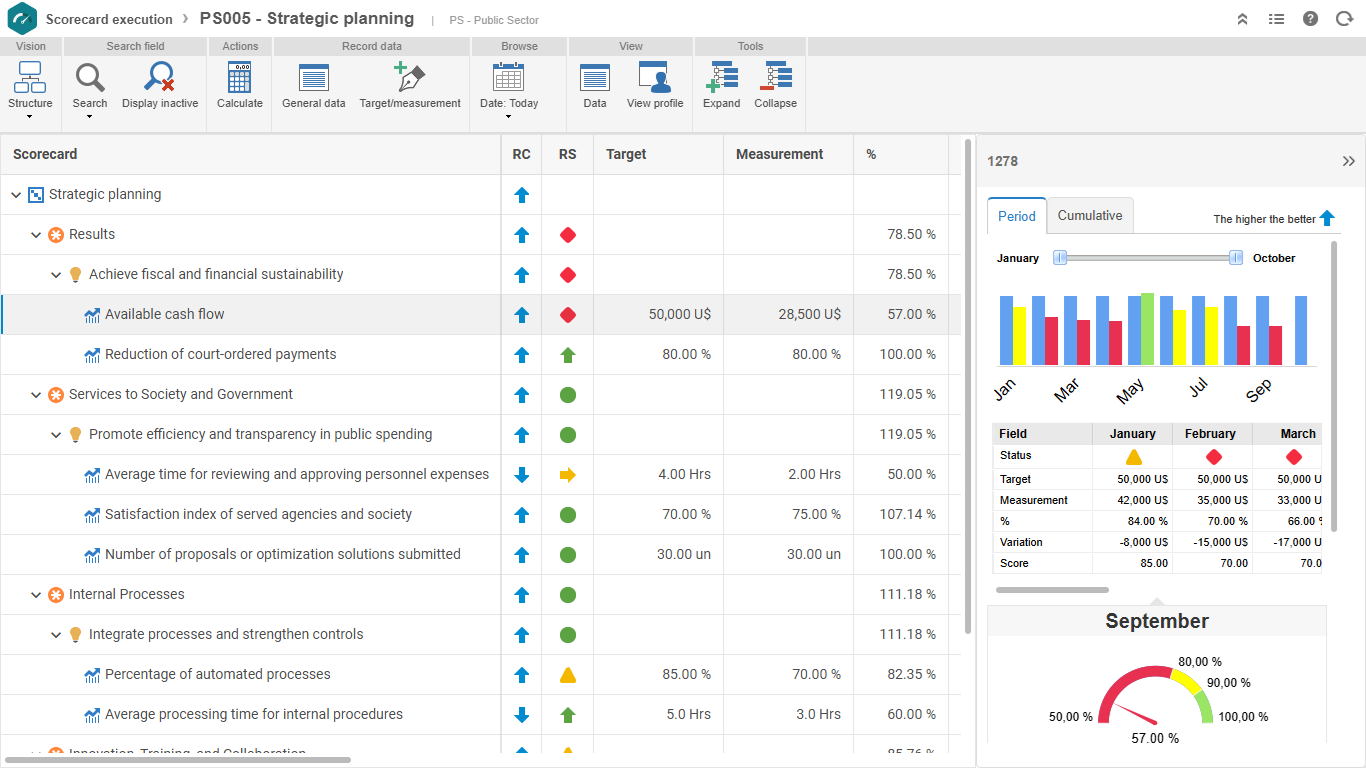Screen dimensions: 1366x768
Task: Click the green May measurement bar
Action: 1147,329
